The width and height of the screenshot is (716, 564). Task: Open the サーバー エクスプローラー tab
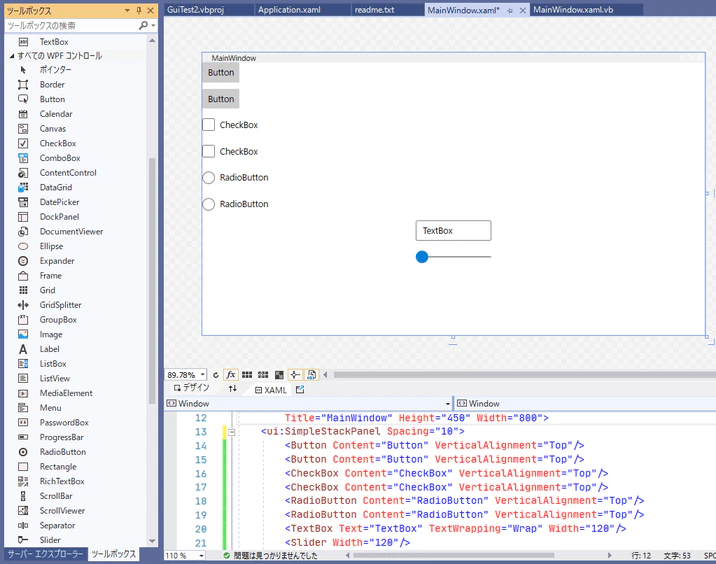click(46, 554)
